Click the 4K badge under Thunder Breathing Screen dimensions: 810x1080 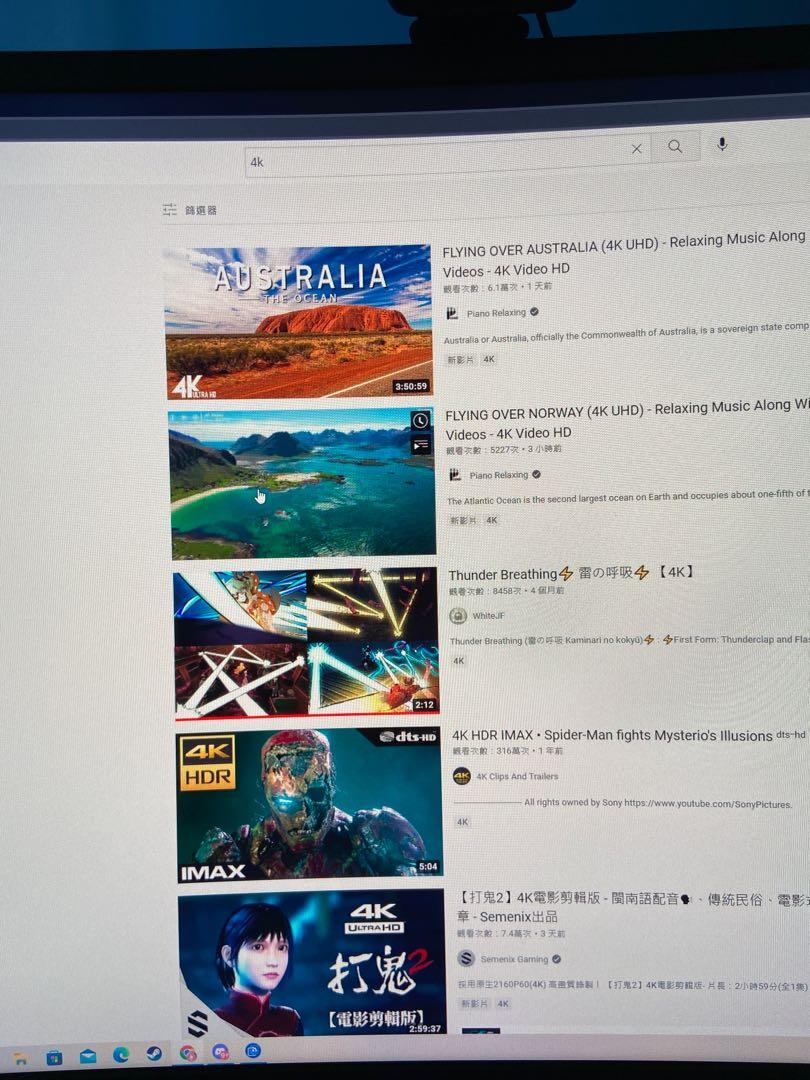click(x=459, y=661)
